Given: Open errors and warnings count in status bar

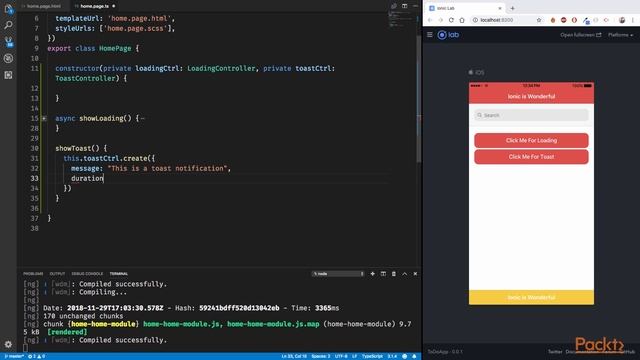Looking at the screenshot, I should [x=36, y=356].
